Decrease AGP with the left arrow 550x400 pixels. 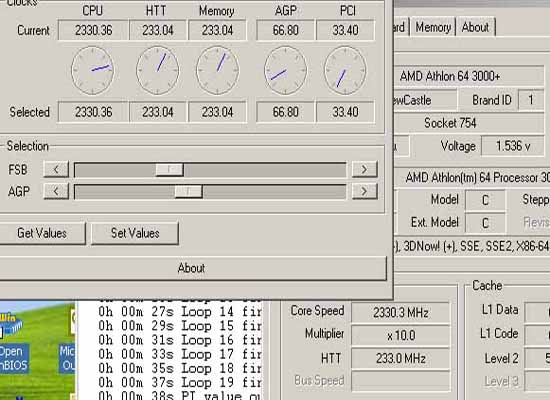point(56,192)
